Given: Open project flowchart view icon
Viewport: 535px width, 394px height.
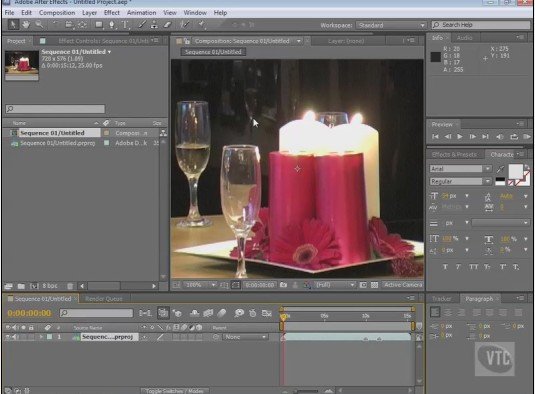Looking at the screenshot, I should (x=163, y=133).
